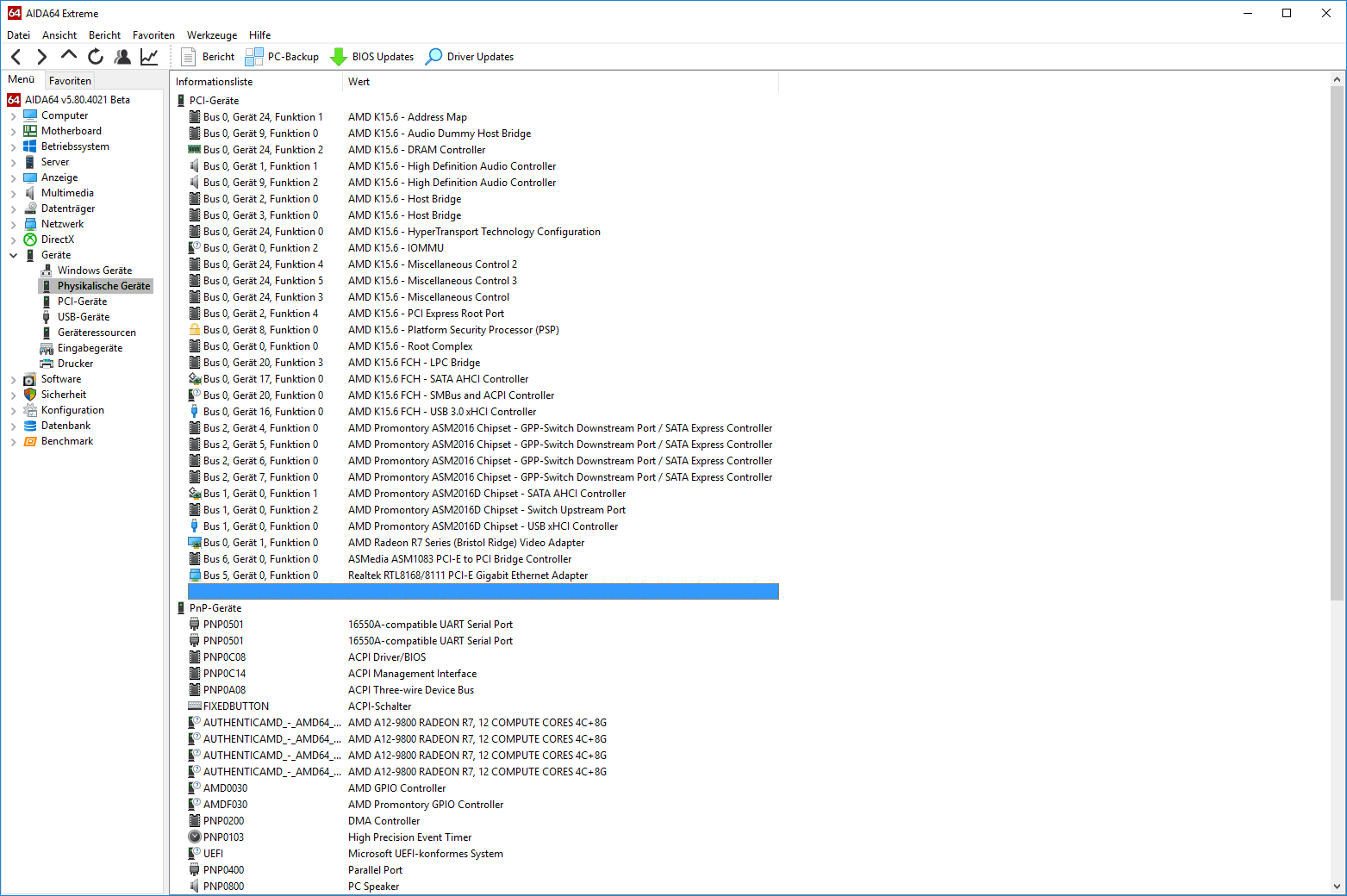Select USB-Geräte in the tree

pyautogui.click(x=83, y=317)
